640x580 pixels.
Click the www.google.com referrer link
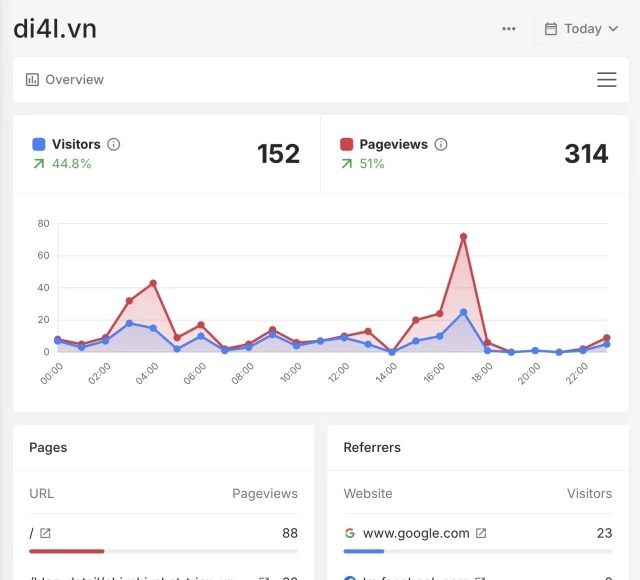pyautogui.click(x=416, y=533)
